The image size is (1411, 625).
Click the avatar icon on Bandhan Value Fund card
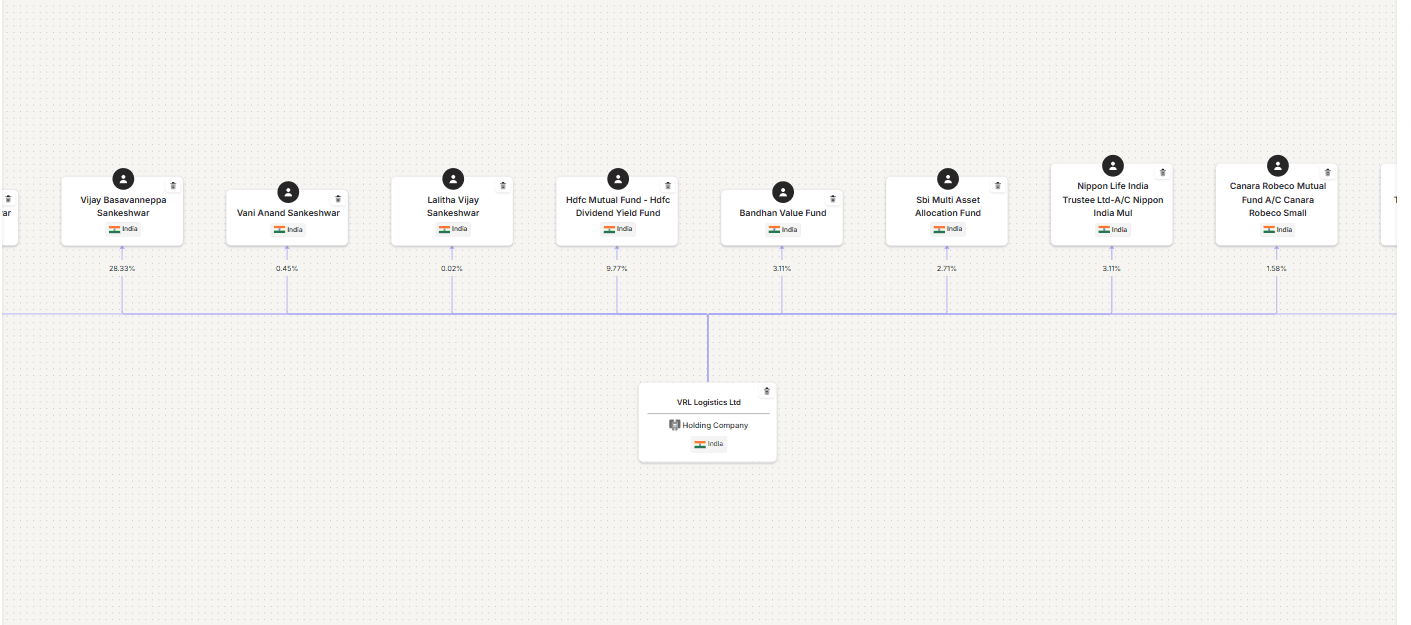tap(783, 192)
